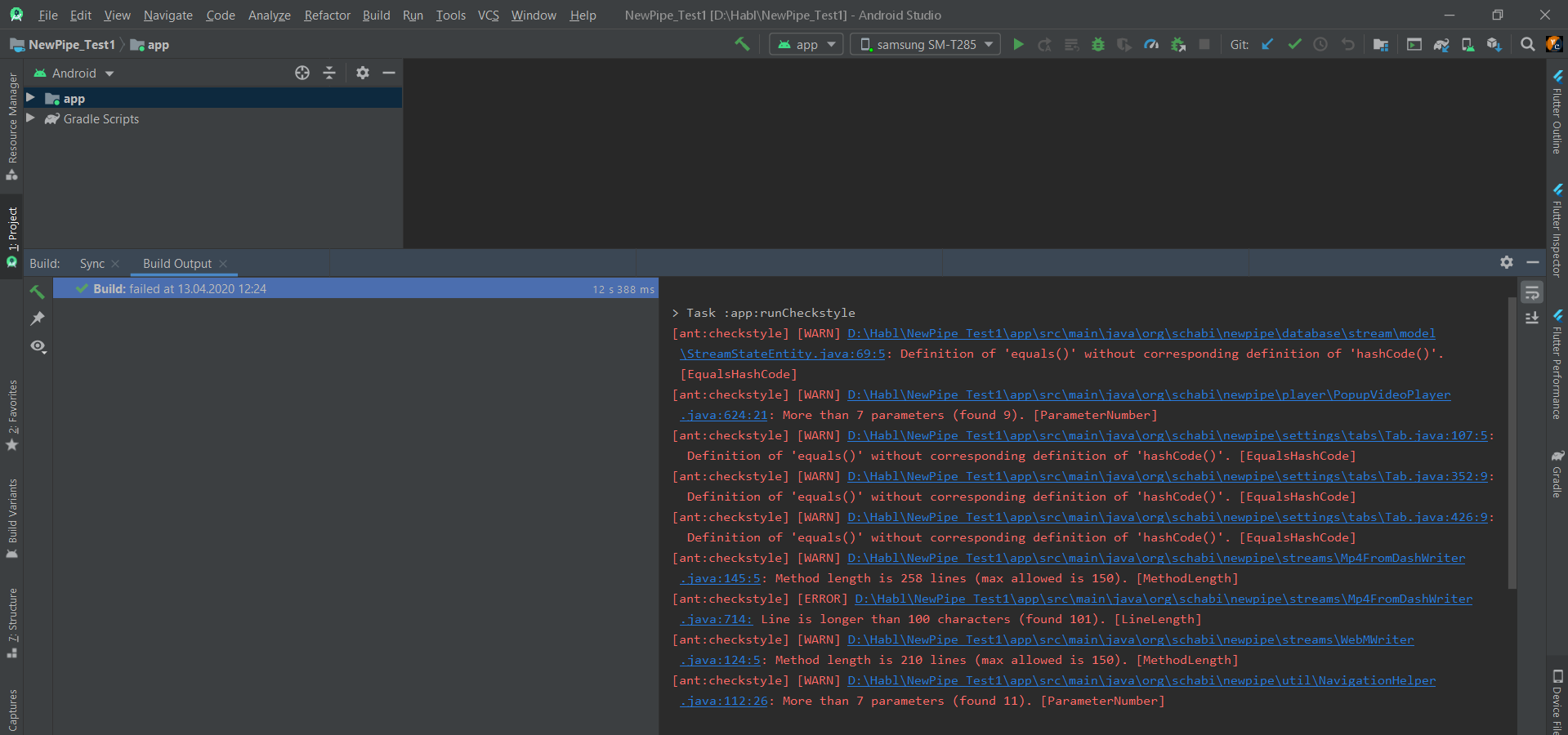Expand the Gradle Scripts tree node
The width and height of the screenshot is (1568, 735).
(x=30, y=118)
